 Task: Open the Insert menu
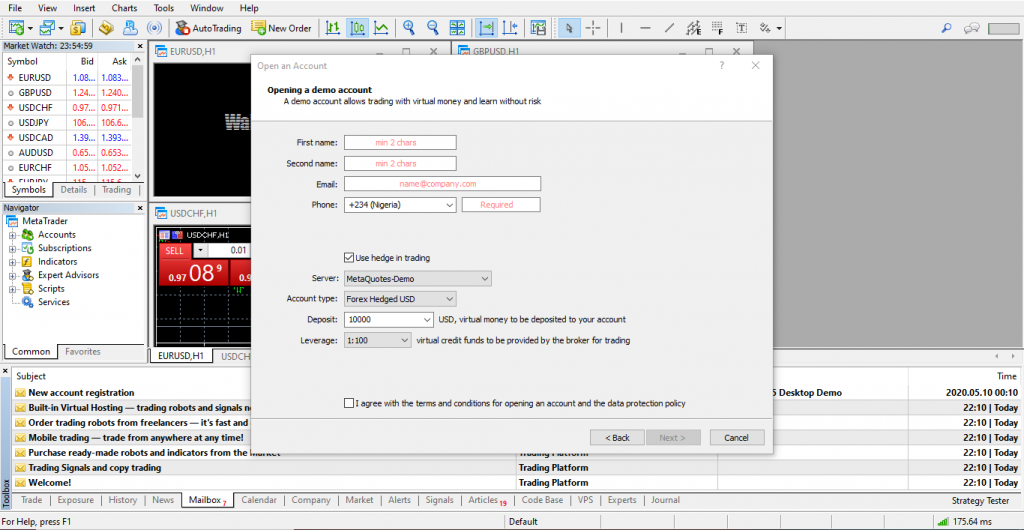pos(84,8)
